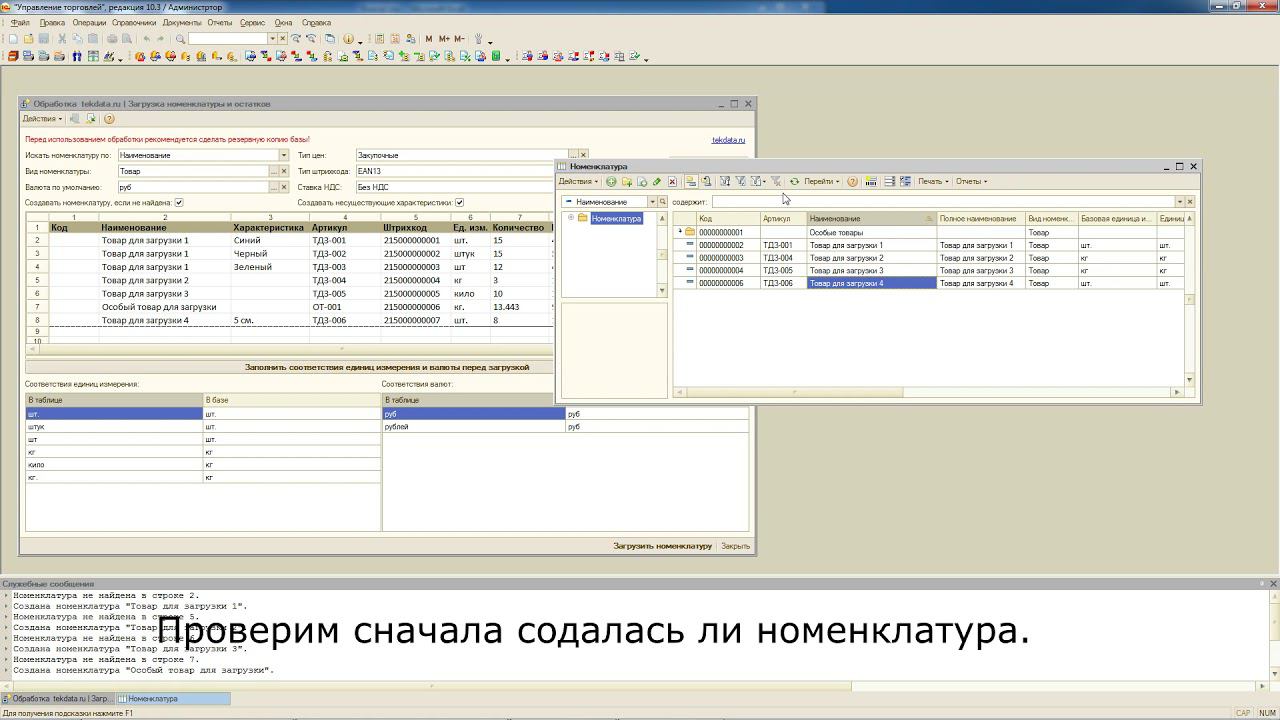The image size is (1280, 720).
Task: Open the Отчеты dropdown in Номенклатура toolbar
Action: (971, 182)
